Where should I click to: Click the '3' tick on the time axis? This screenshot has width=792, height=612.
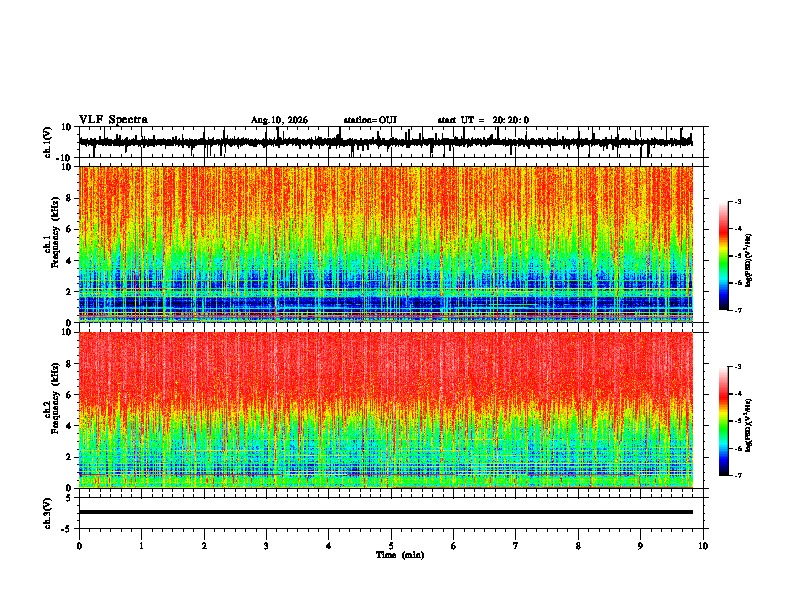266,546
